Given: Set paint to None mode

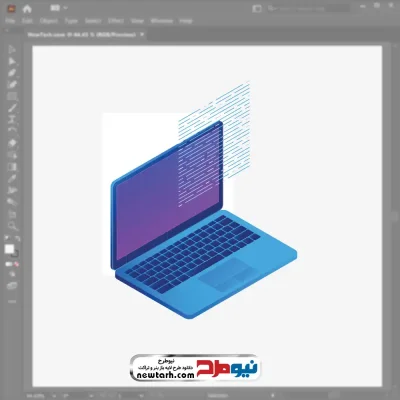Looking at the screenshot, I should [16, 264].
